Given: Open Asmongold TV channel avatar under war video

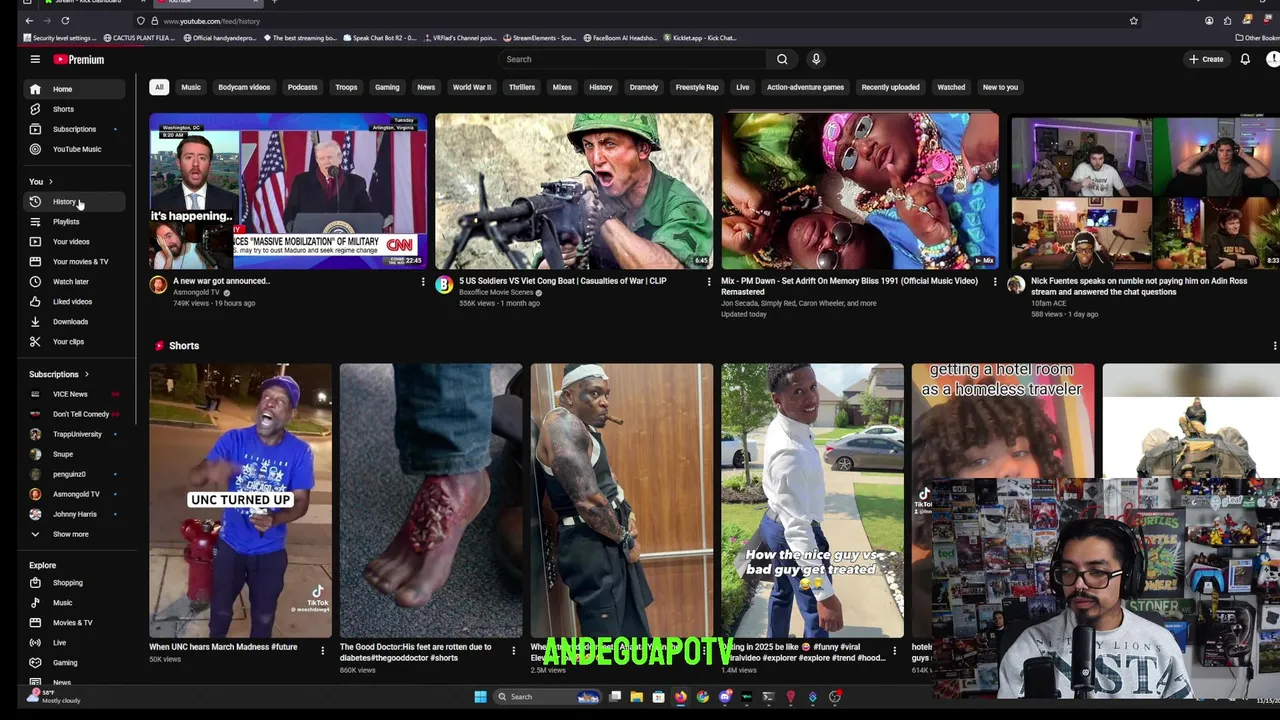Looking at the screenshot, I should click(x=158, y=285).
